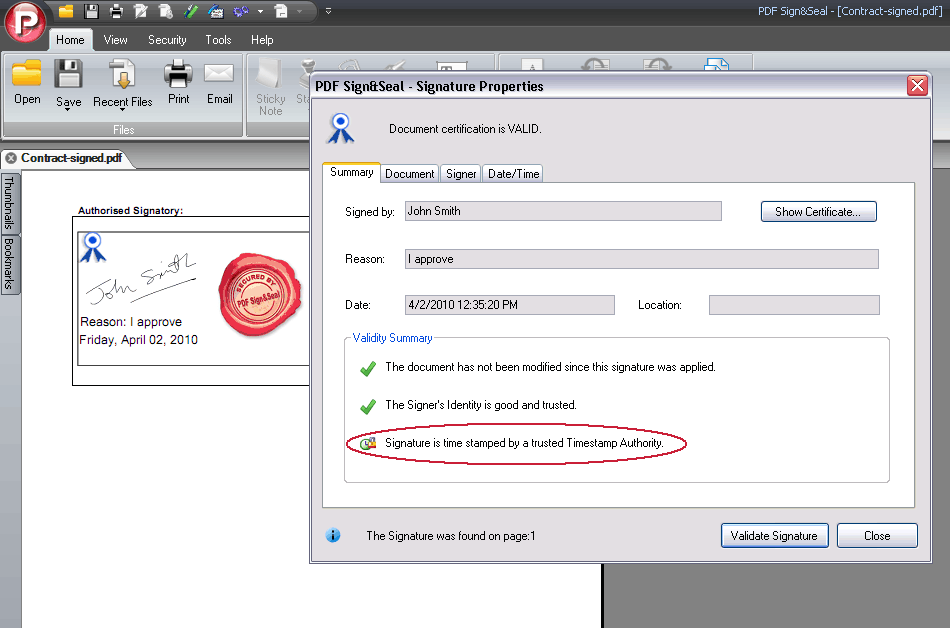Click the Print icon in Home ribbon

click(178, 75)
